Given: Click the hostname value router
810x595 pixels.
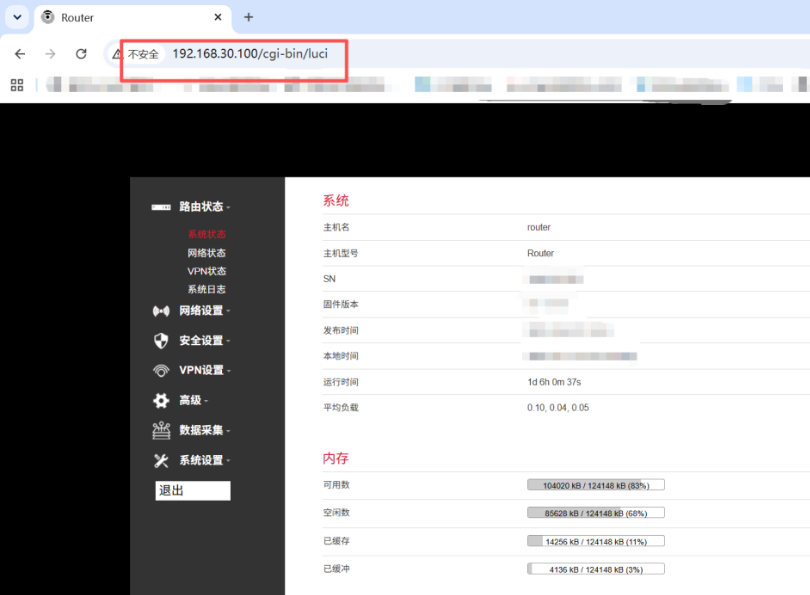Looking at the screenshot, I should 538,227.
